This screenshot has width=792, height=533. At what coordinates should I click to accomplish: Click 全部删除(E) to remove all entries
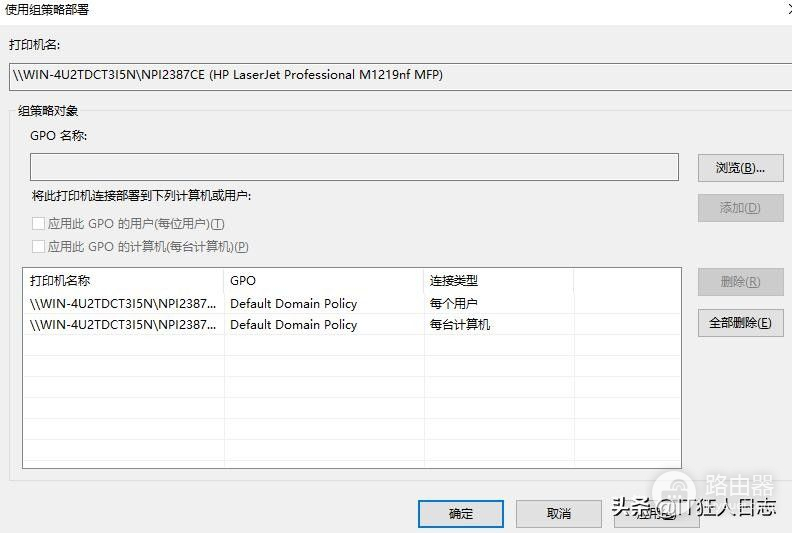pos(740,323)
